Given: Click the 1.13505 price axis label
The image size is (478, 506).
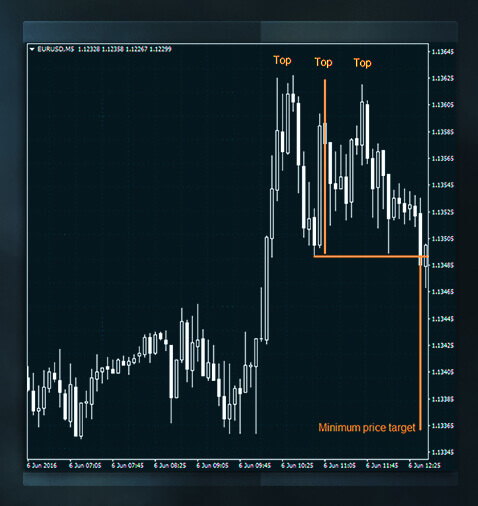Looking at the screenshot, I should point(443,239).
